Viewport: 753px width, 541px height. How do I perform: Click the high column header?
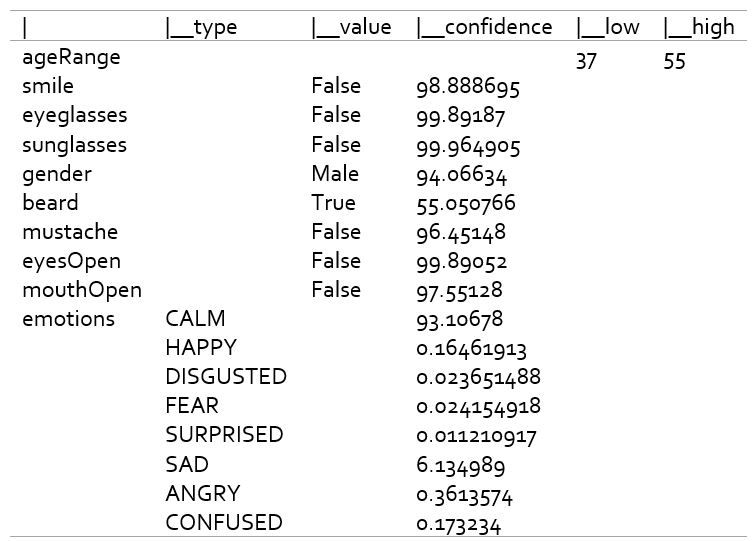click(x=699, y=28)
